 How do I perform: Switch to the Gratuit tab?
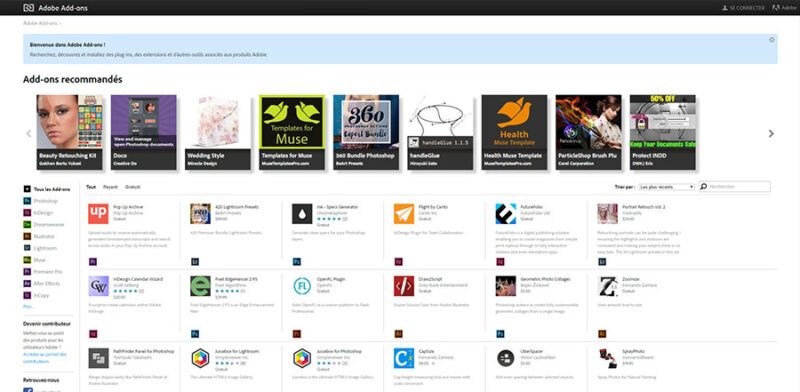tap(133, 187)
